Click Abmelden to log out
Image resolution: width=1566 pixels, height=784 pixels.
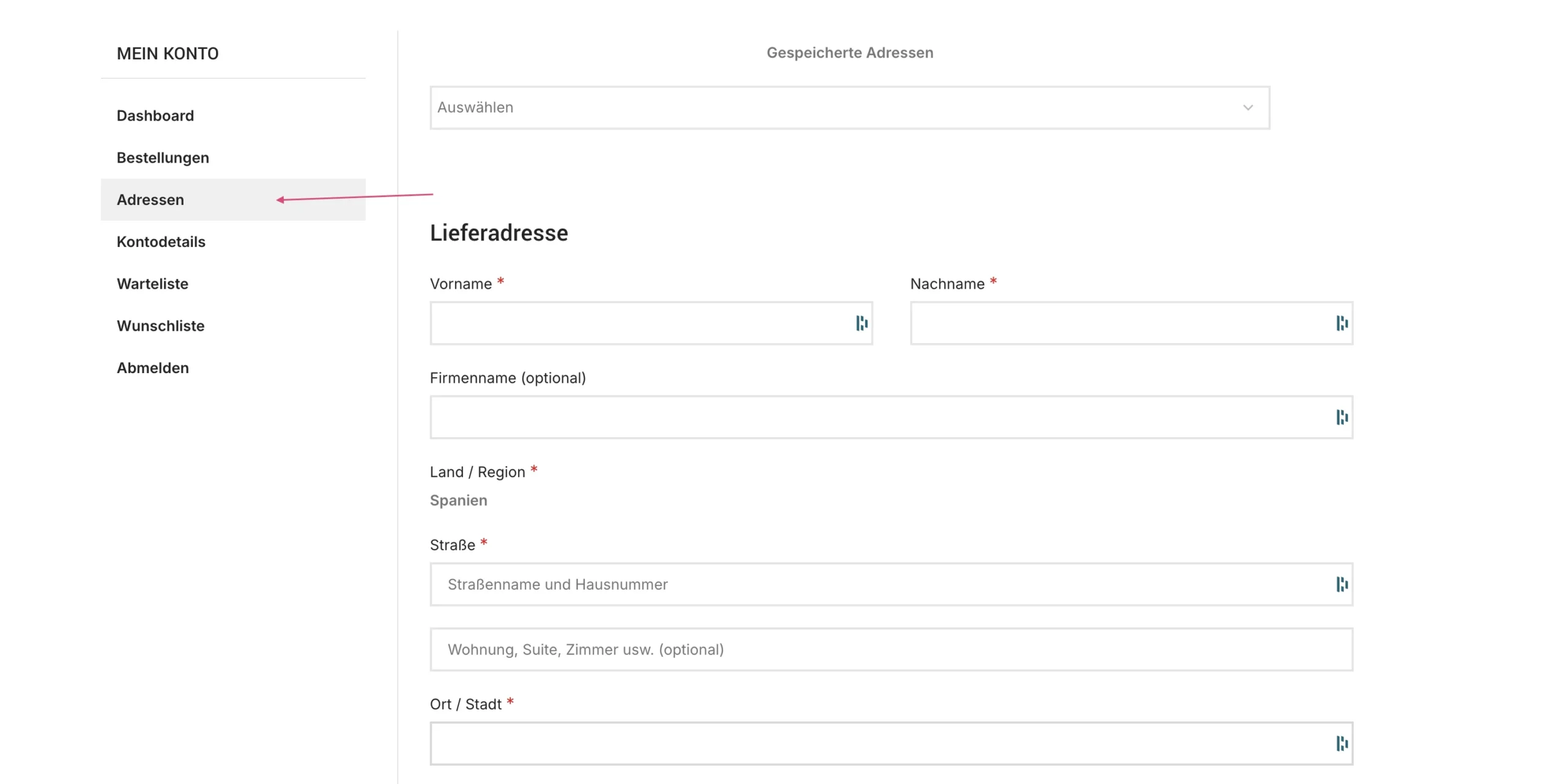click(x=153, y=368)
